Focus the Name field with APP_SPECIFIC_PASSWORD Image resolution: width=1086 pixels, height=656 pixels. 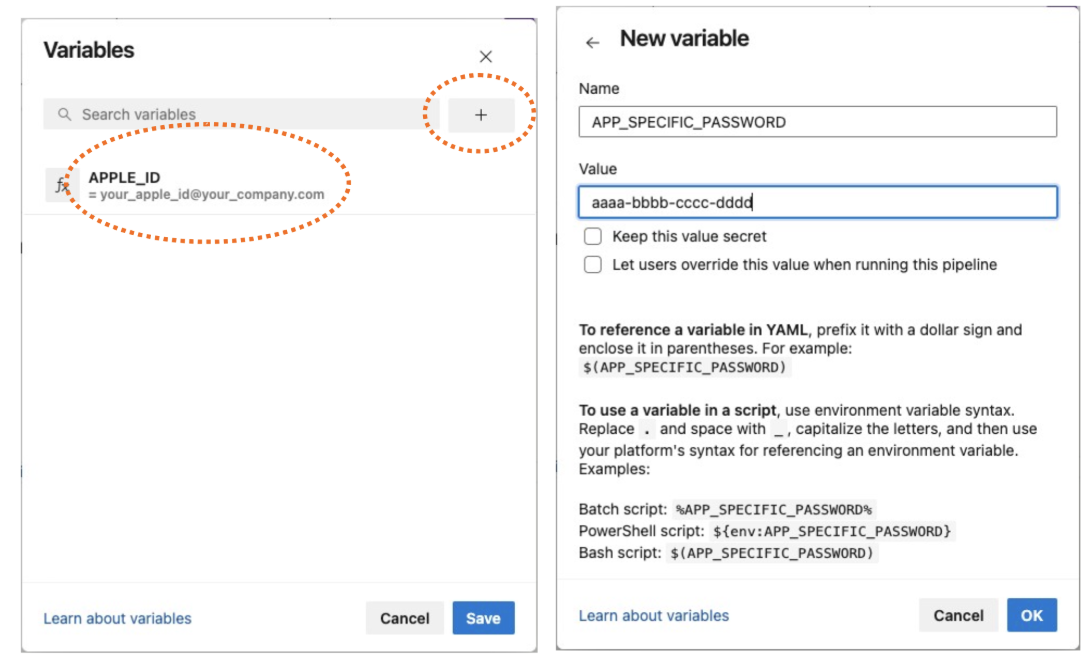click(x=817, y=122)
